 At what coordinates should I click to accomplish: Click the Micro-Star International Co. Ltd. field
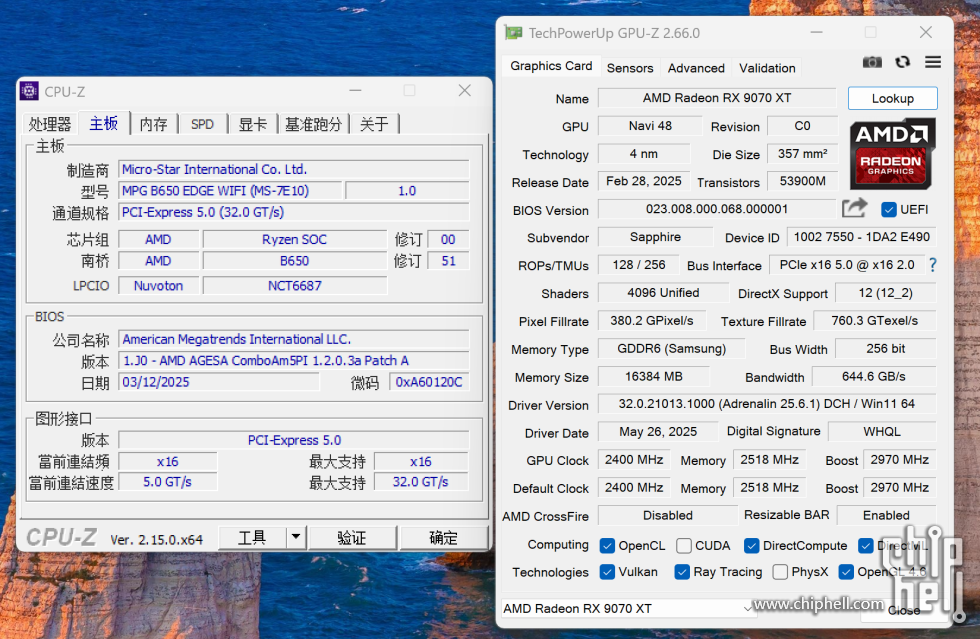tap(294, 169)
